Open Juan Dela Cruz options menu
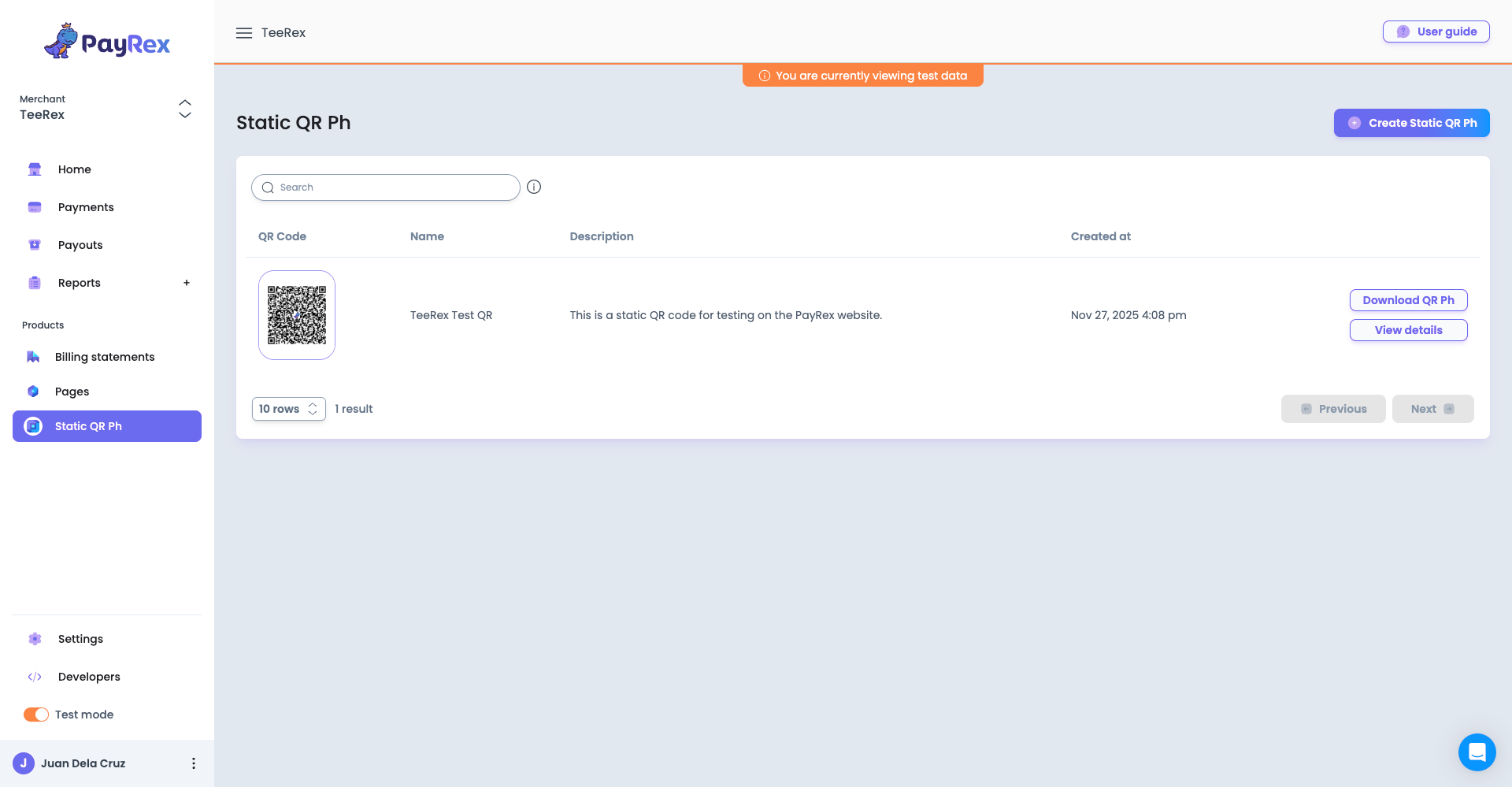The width and height of the screenshot is (1512, 787). coord(193,763)
